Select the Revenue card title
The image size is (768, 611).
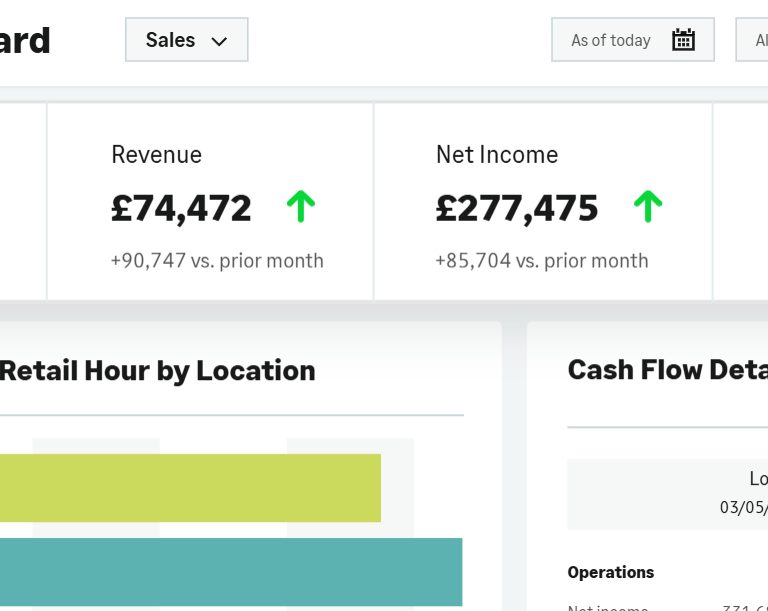click(156, 155)
